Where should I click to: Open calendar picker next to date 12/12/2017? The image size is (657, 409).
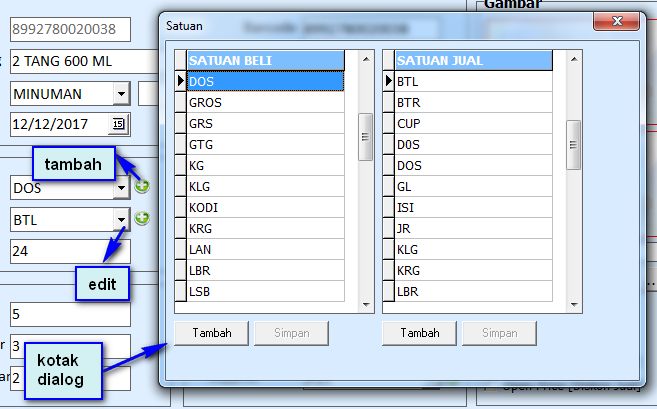[x=119, y=124]
